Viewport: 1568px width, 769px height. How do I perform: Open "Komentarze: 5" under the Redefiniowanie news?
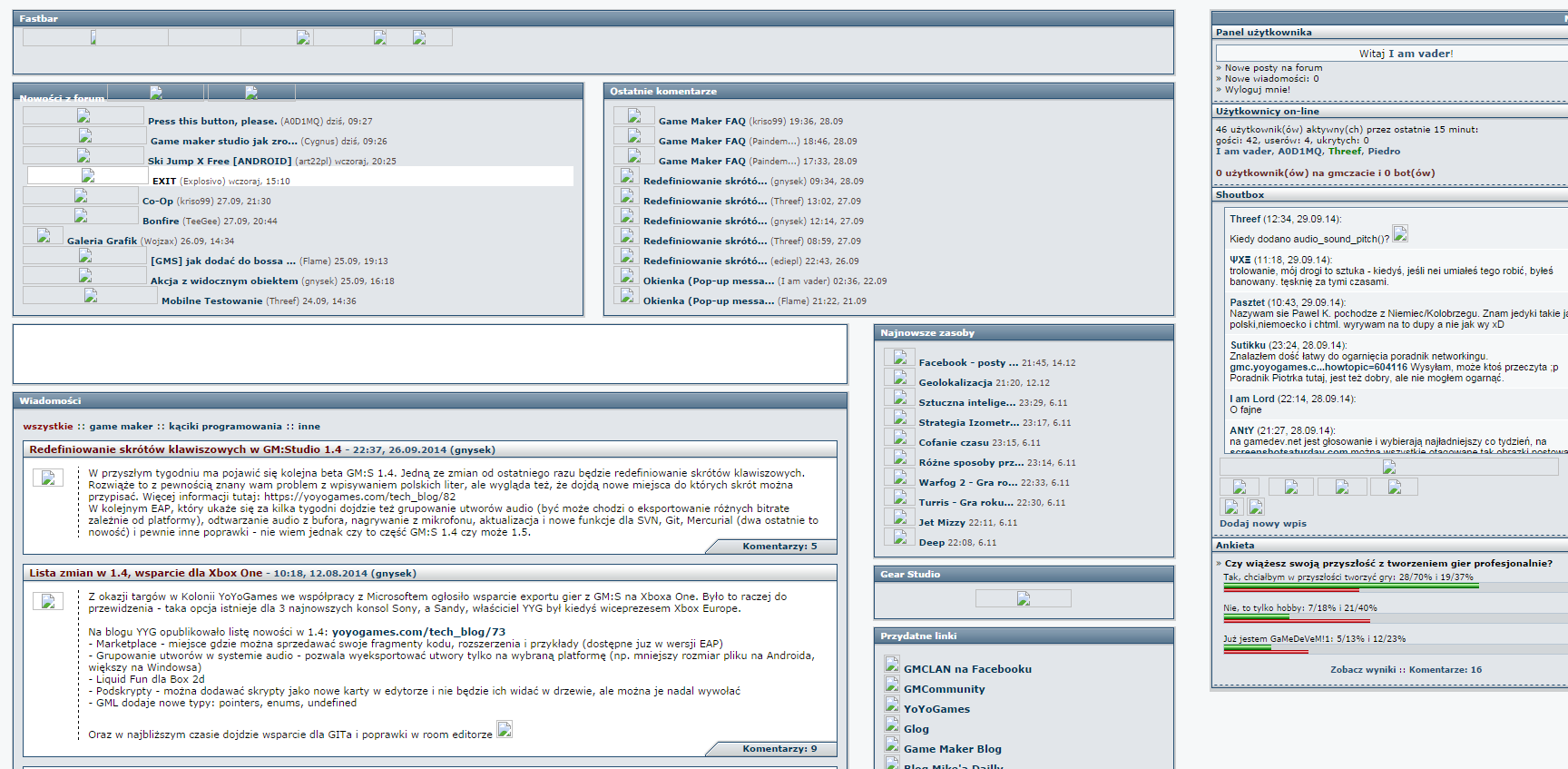click(779, 547)
